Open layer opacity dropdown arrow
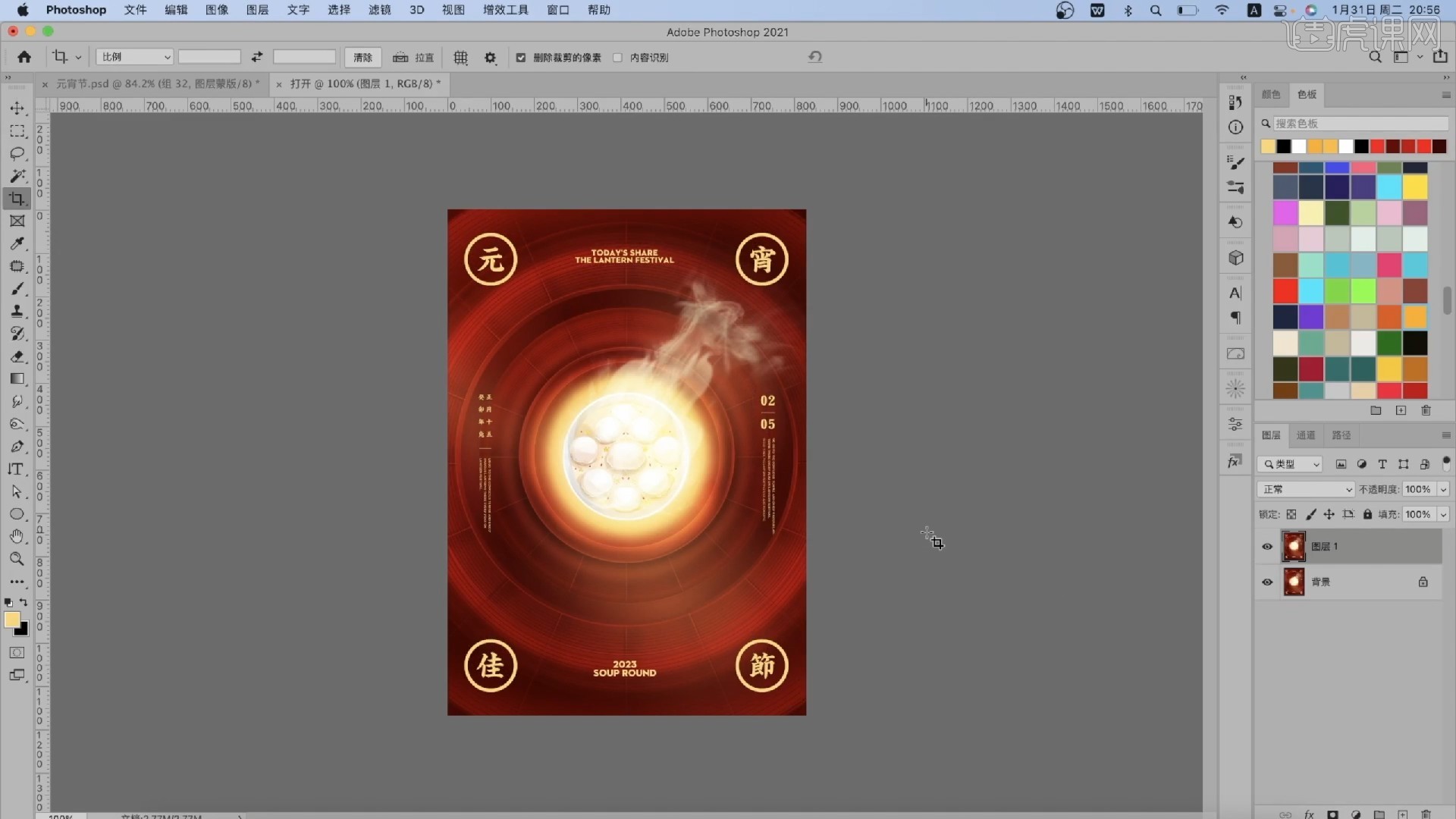This screenshot has height=819, width=1456. 1443,490
